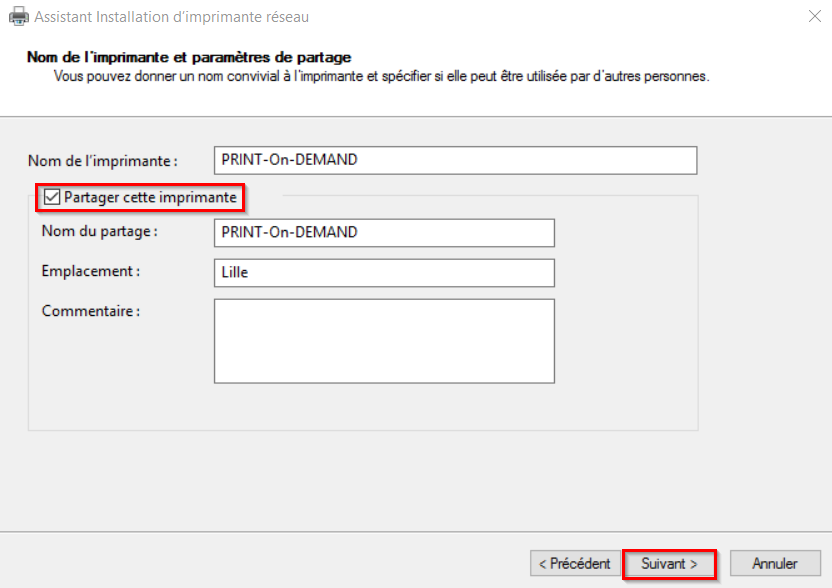This screenshot has height=588, width=832.
Task: Continue with the Suivant button
Action: click(x=669, y=564)
